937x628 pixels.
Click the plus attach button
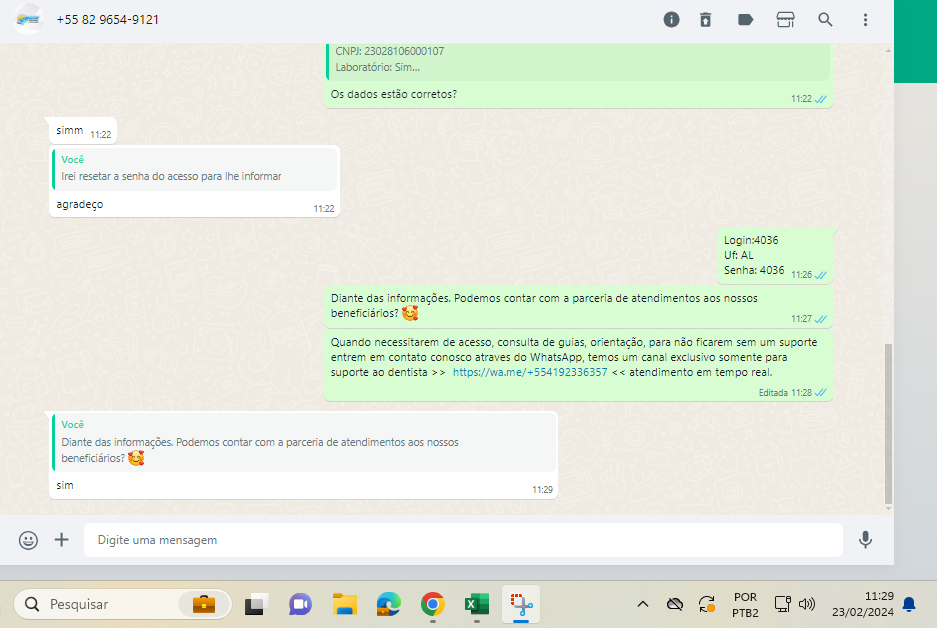(x=62, y=540)
